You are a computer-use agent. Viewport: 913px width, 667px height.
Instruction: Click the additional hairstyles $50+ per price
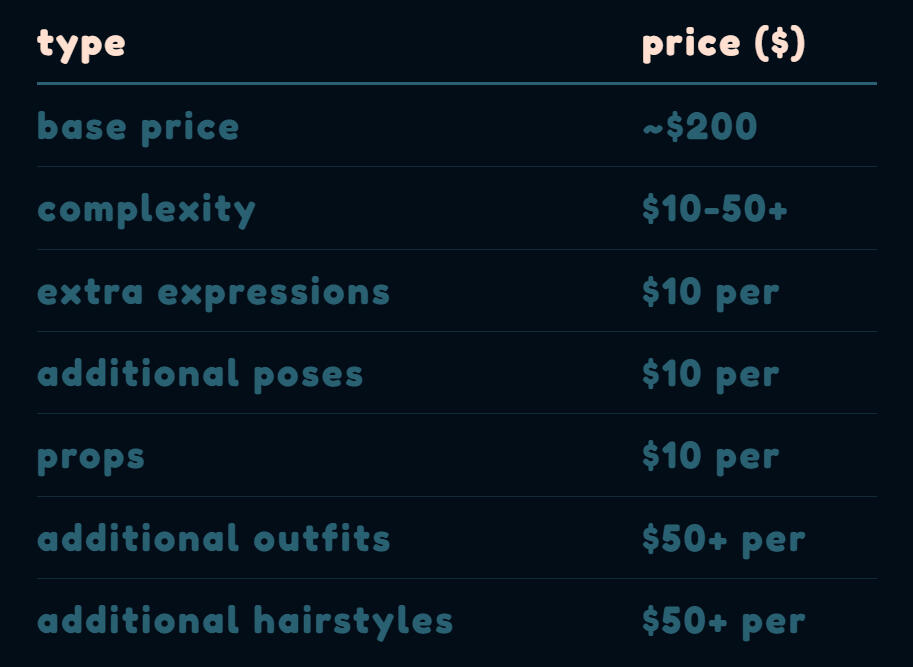(723, 621)
